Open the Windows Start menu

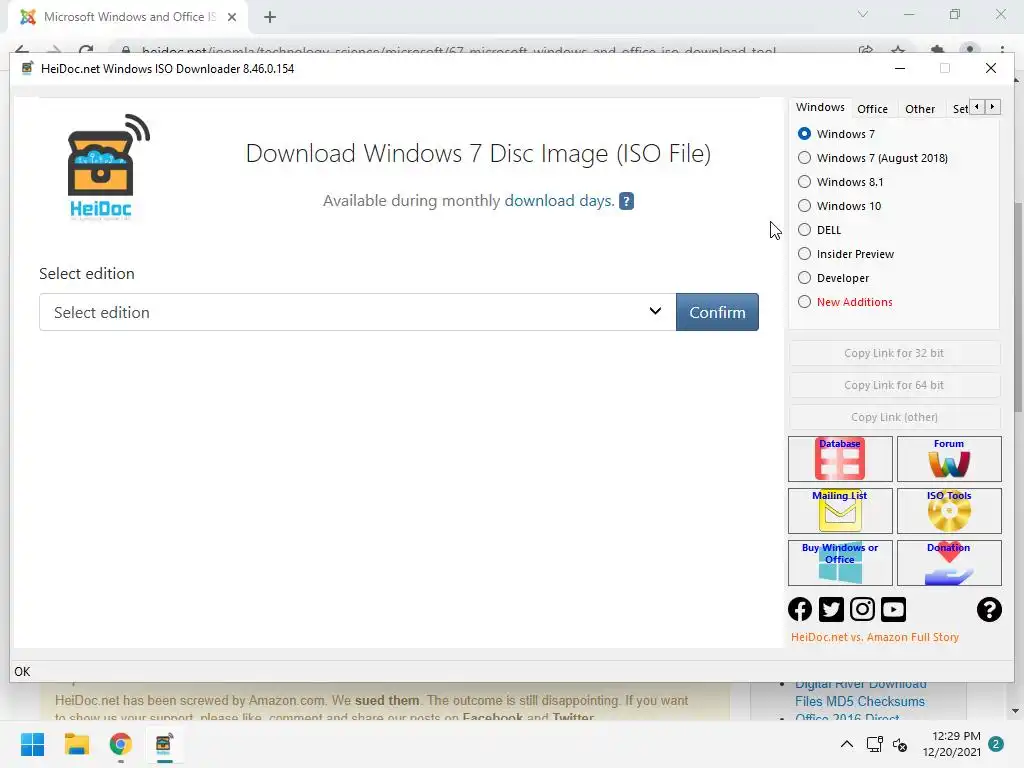(x=32, y=744)
